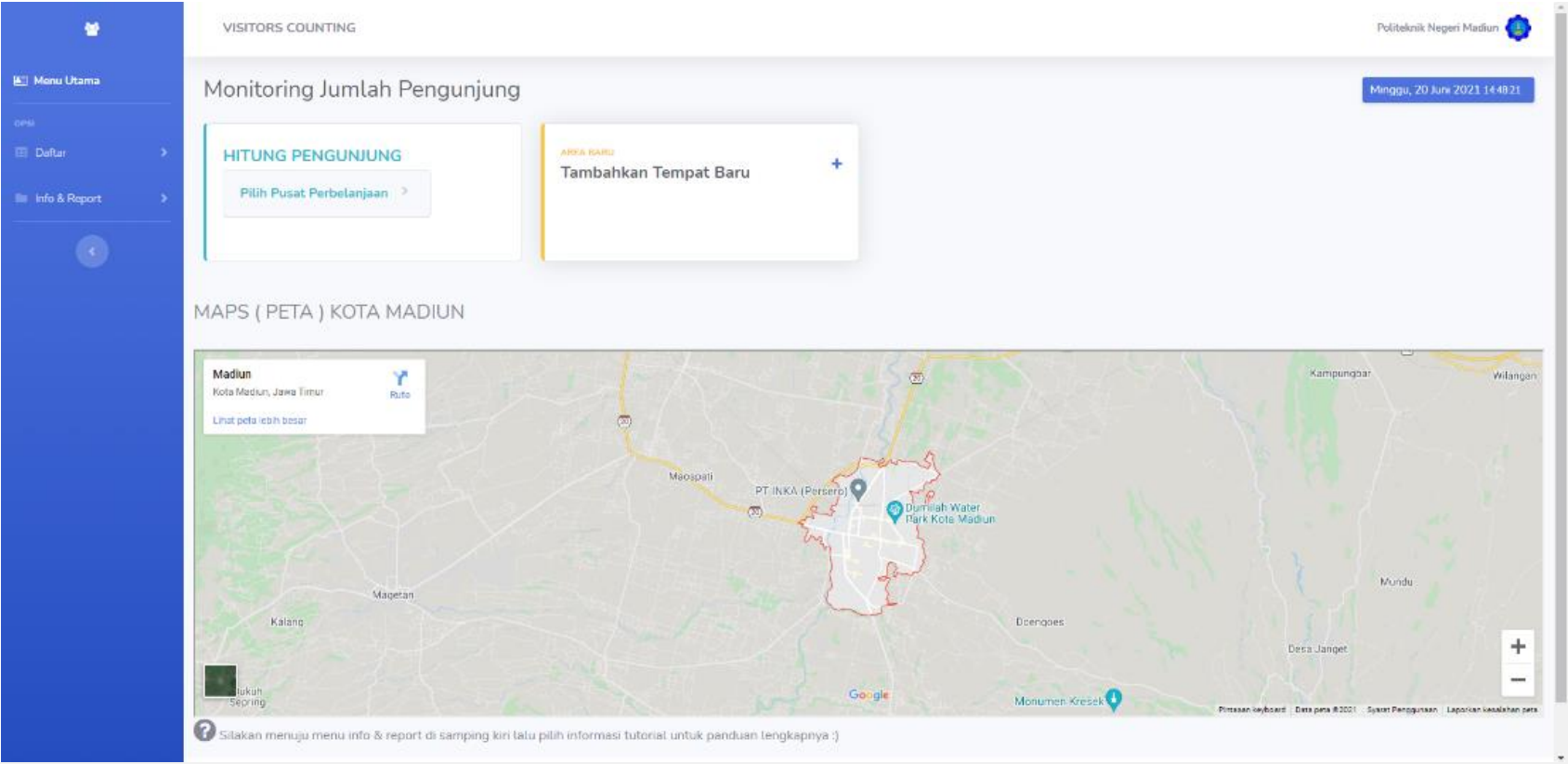Click the Madiun place name on map card
The width and height of the screenshot is (1568, 764).
(x=231, y=375)
